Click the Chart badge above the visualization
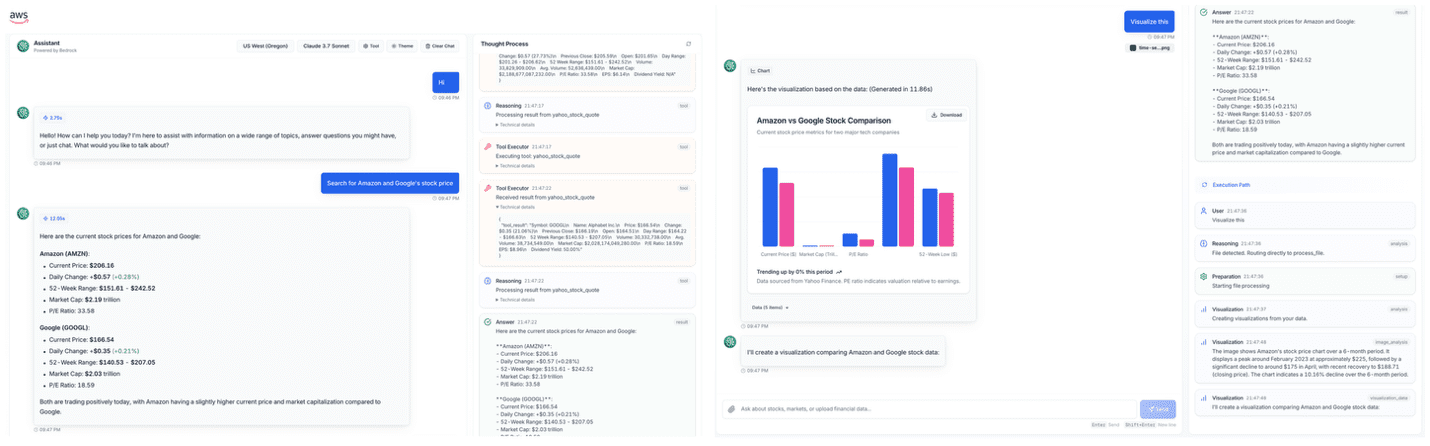The image size is (1430, 446). pos(761,71)
